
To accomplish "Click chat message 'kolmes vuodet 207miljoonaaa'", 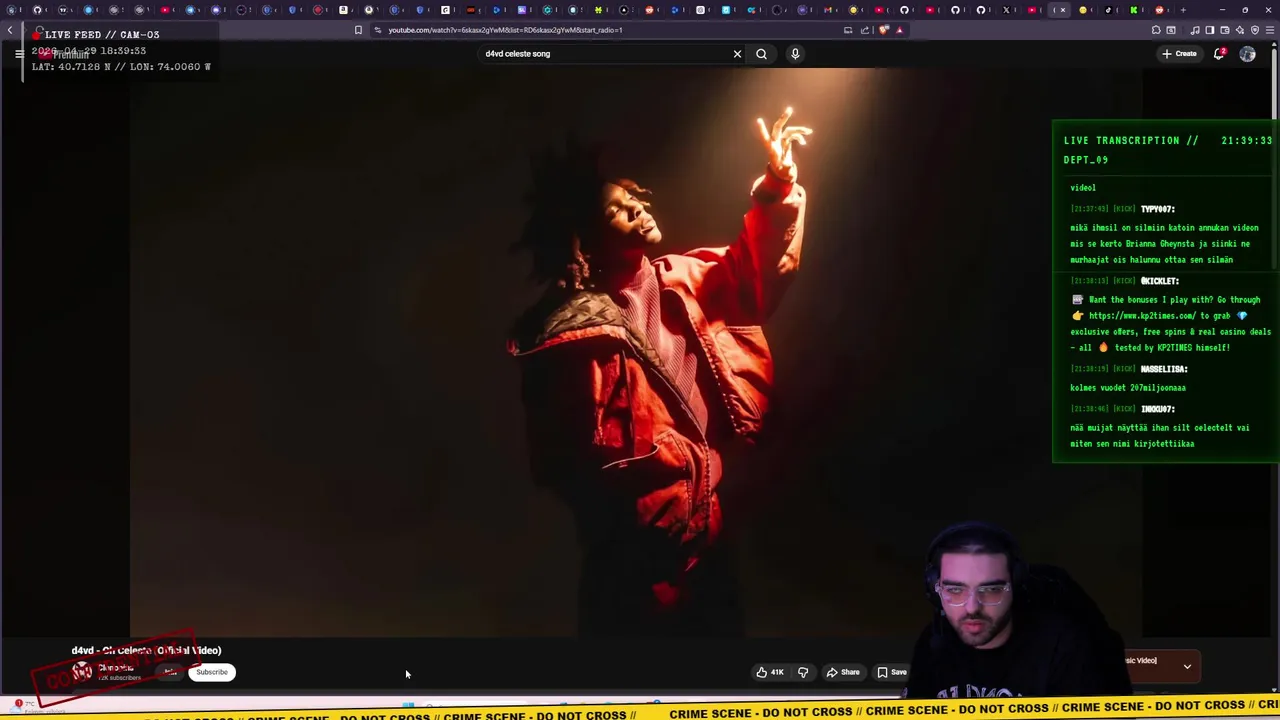I will (x=1128, y=388).
